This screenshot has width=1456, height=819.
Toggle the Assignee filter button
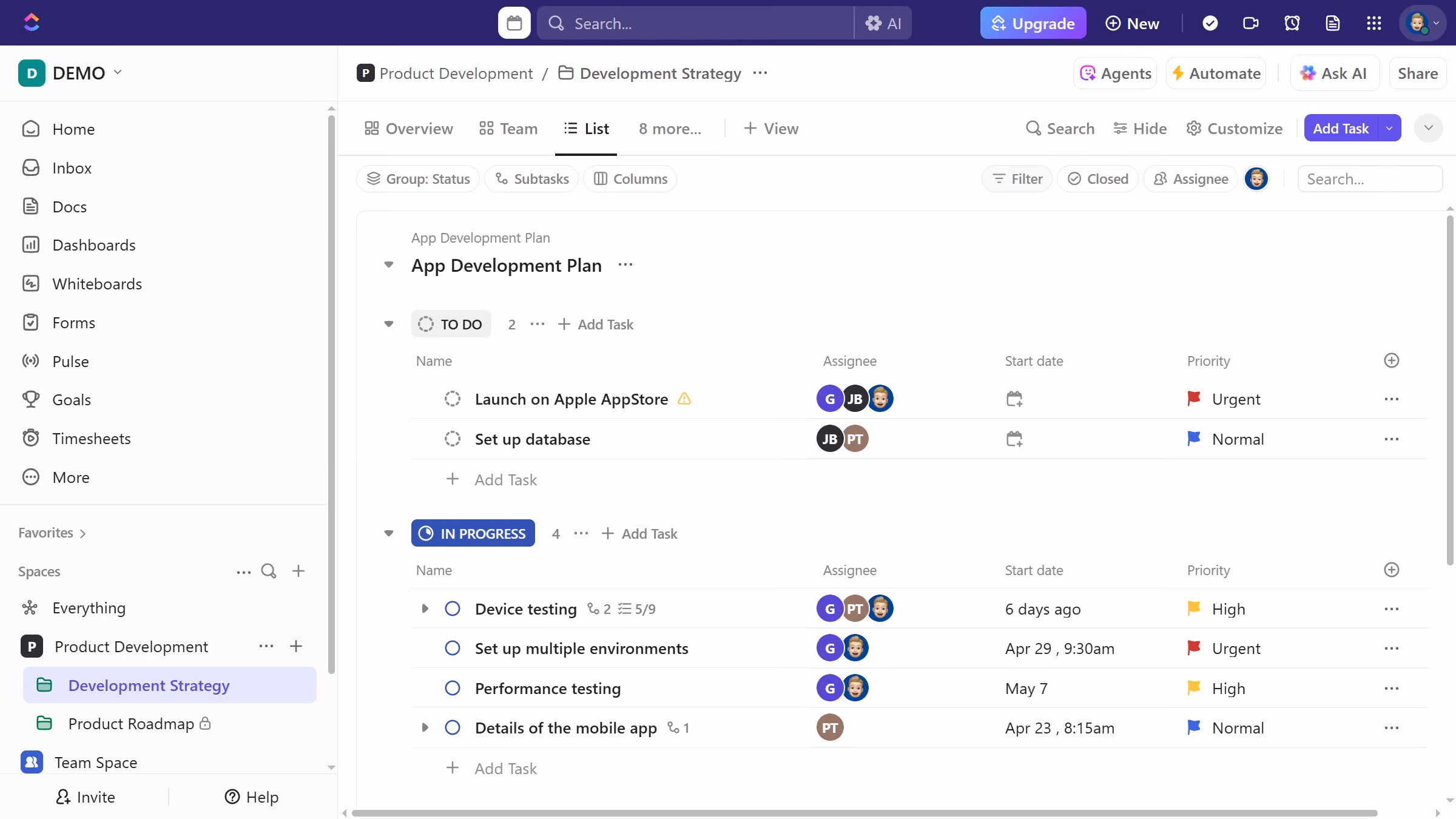[1190, 179]
